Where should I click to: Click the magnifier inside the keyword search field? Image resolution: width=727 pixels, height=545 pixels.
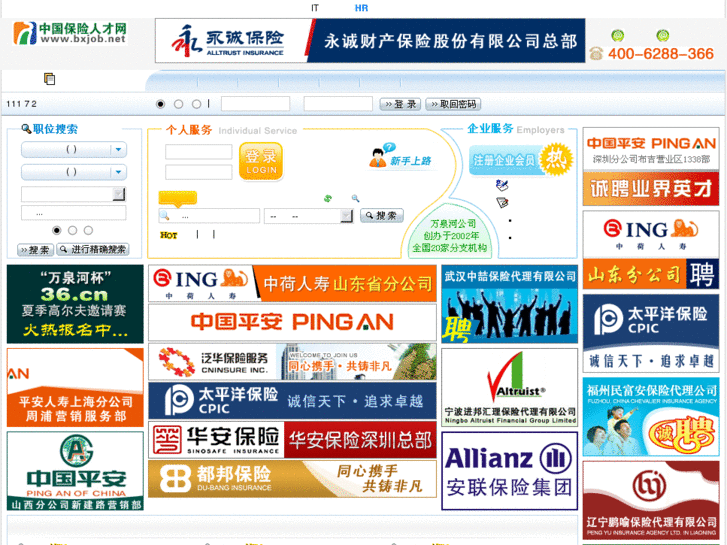[x=165, y=216]
